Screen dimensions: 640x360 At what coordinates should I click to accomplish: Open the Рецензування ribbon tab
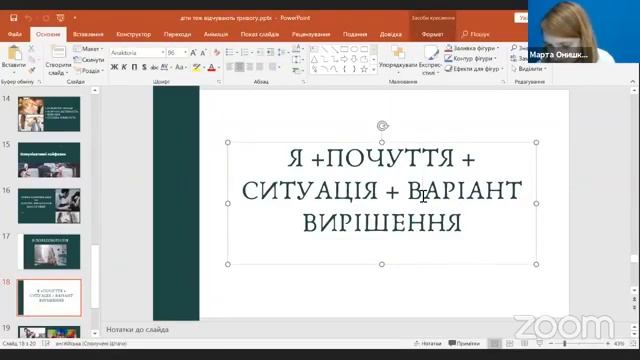point(311,34)
